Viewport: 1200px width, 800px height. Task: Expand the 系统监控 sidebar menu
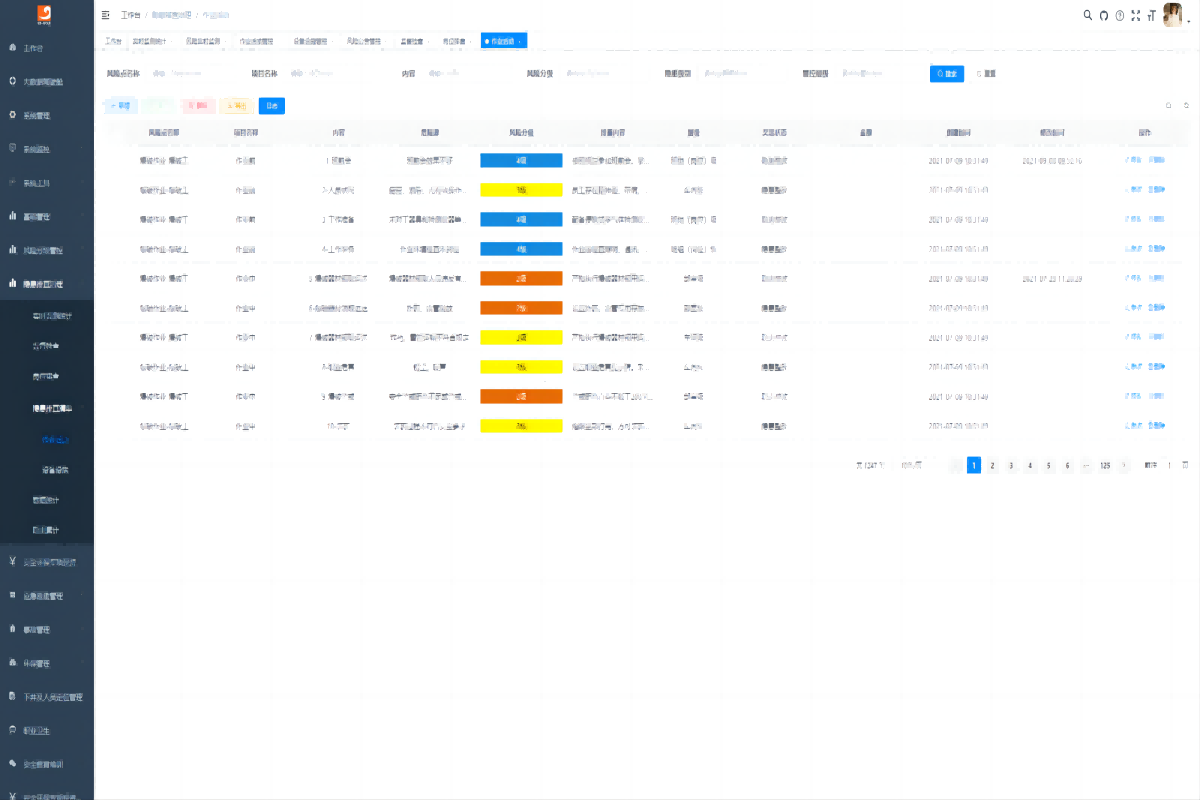[47, 149]
